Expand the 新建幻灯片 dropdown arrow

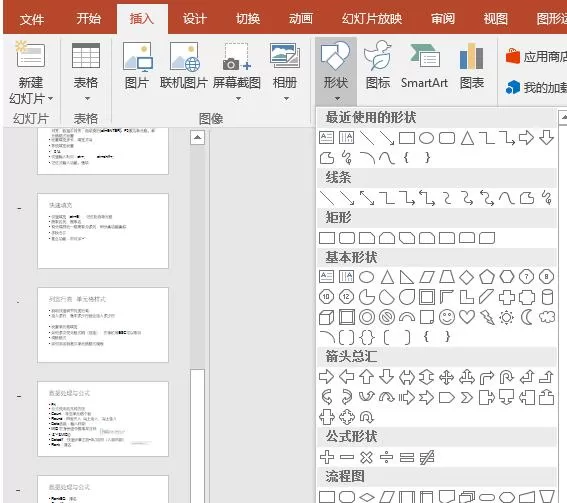[x=50, y=98]
